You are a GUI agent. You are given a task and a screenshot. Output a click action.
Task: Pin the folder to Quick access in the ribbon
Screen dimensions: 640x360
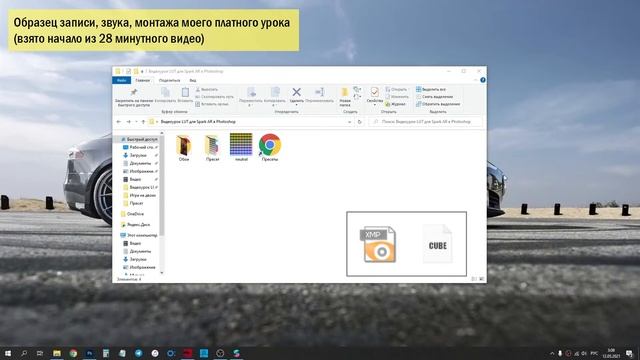coord(133,97)
